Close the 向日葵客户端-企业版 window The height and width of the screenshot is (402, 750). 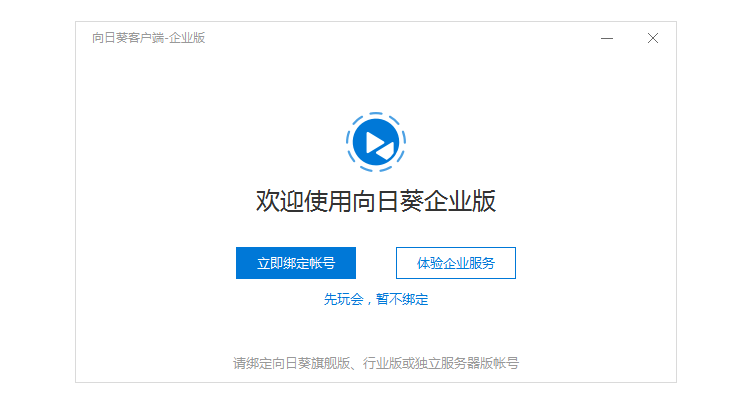tap(653, 38)
